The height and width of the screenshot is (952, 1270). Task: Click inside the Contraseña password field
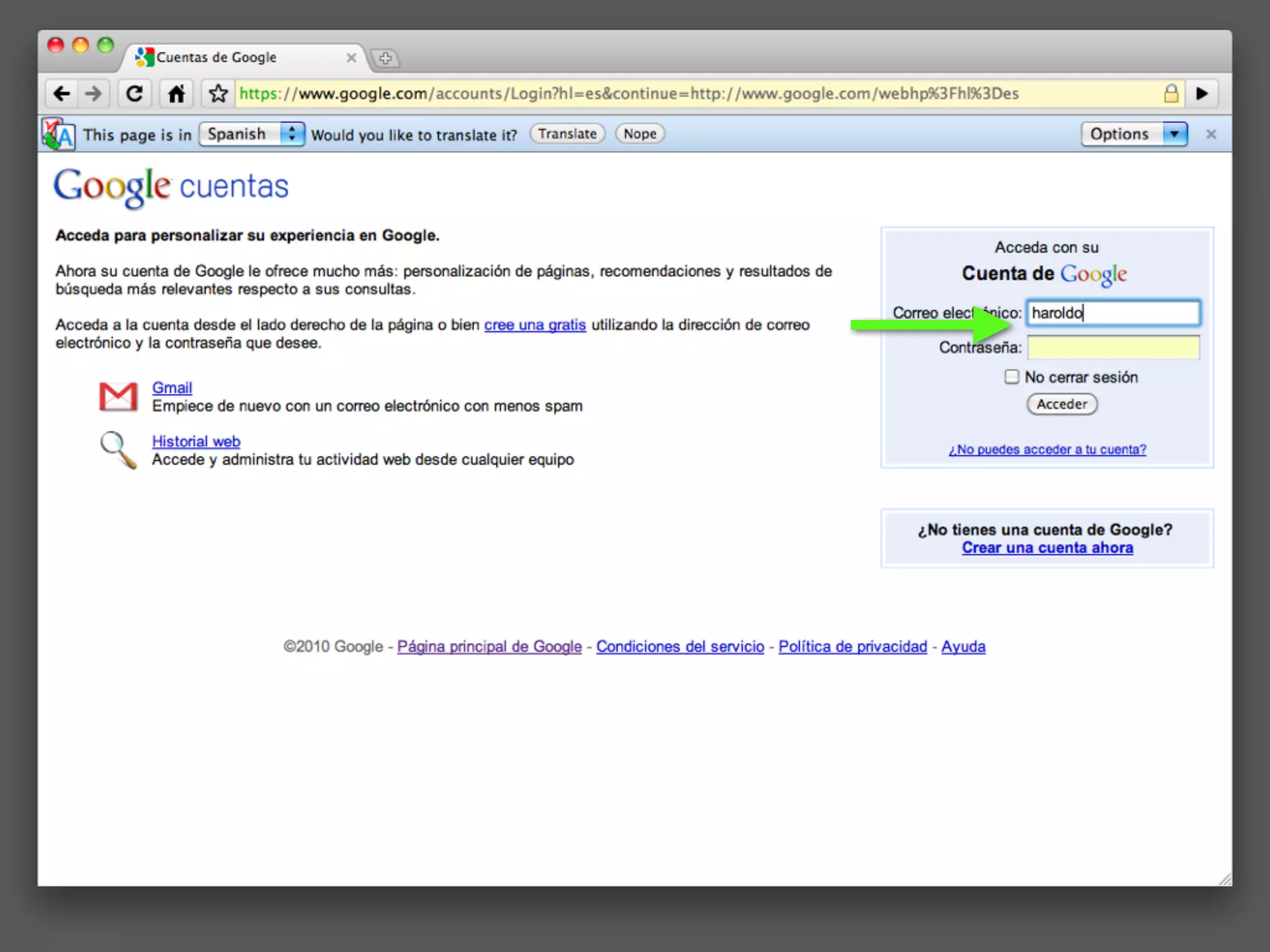pyautogui.click(x=1113, y=348)
